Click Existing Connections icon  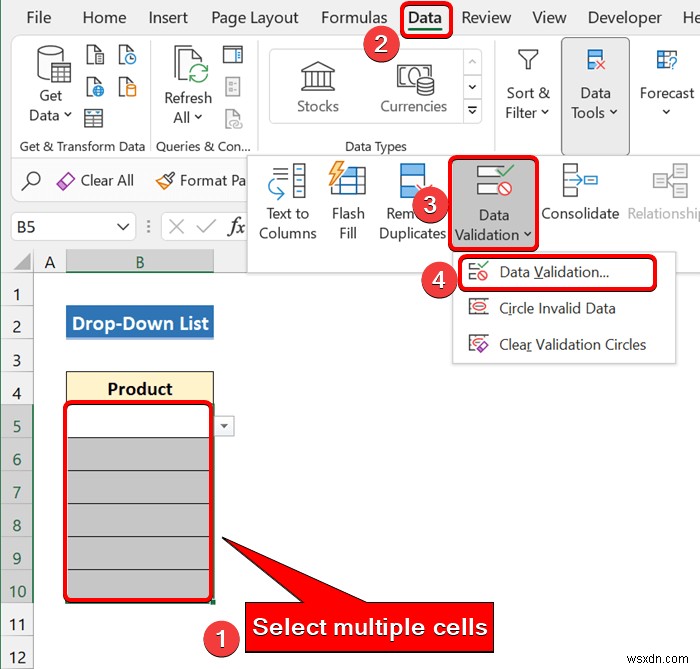point(127,87)
